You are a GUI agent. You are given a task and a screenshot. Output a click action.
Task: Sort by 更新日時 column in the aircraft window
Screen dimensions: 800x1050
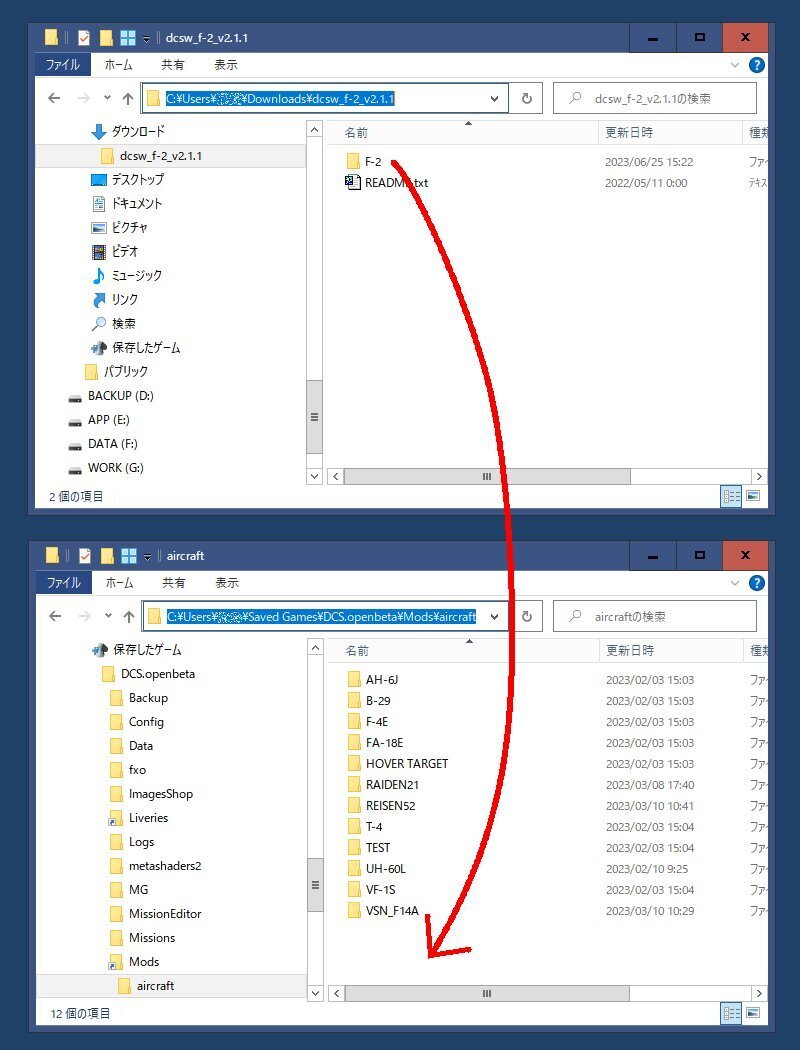click(630, 650)
